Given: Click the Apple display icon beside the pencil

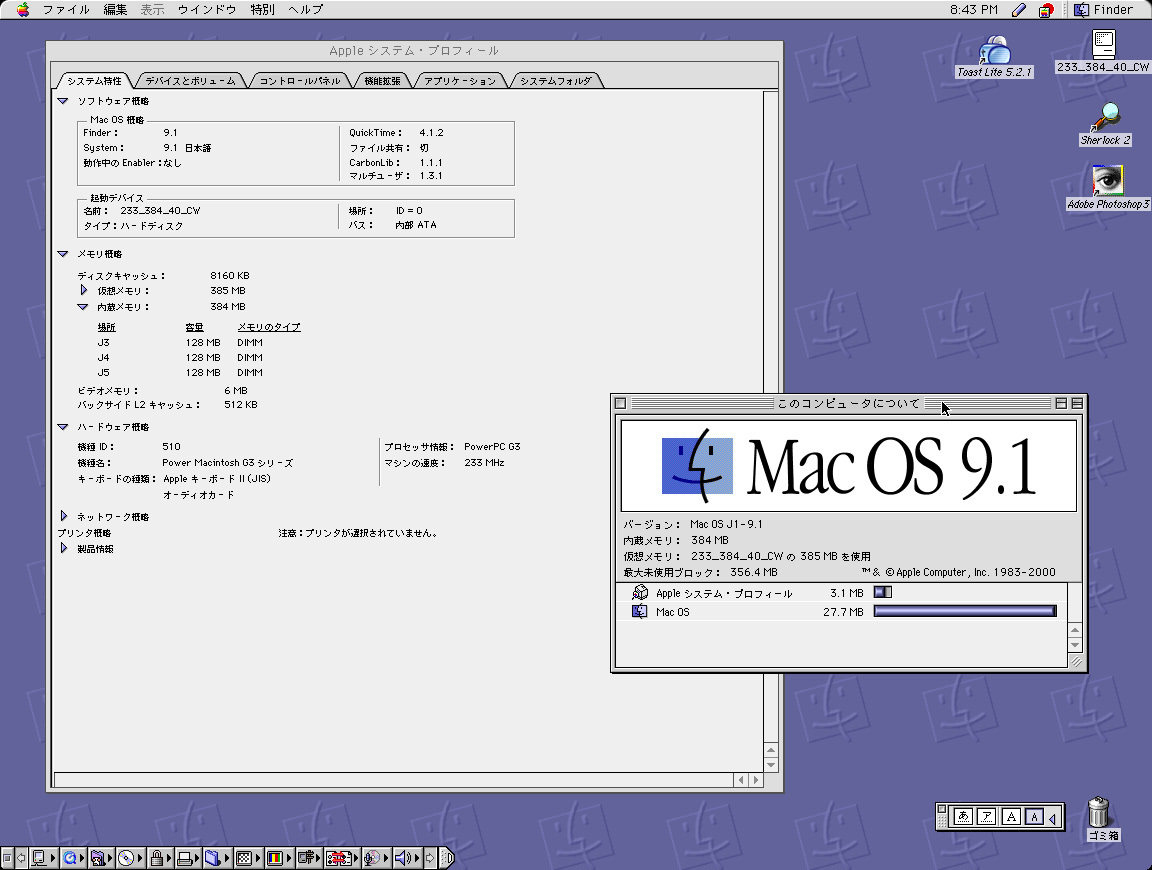Looking at the screenshot, I should point(1045,10).
